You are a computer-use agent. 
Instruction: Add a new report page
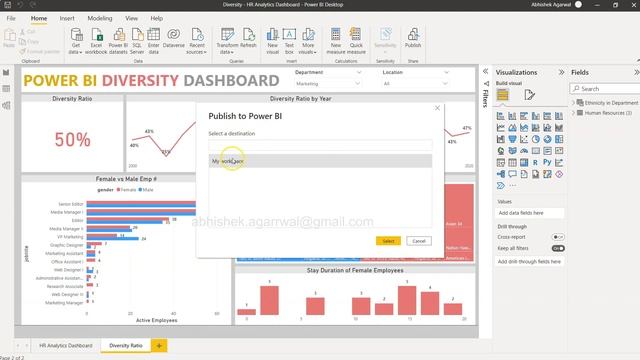(159, 346)
